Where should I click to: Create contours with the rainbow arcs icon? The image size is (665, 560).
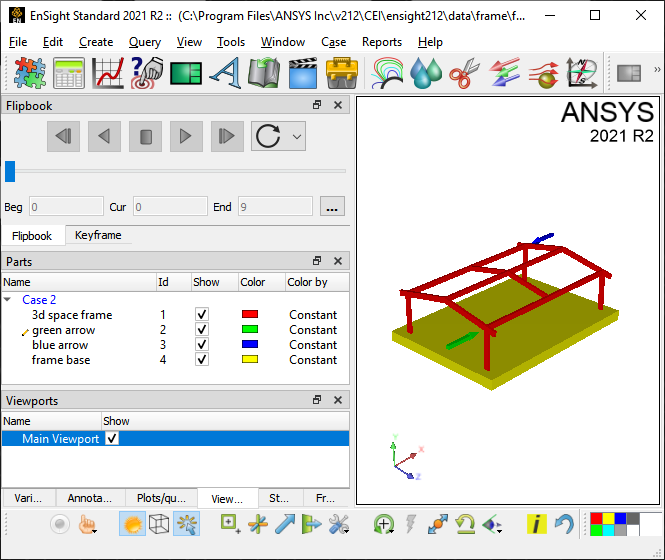387,73
